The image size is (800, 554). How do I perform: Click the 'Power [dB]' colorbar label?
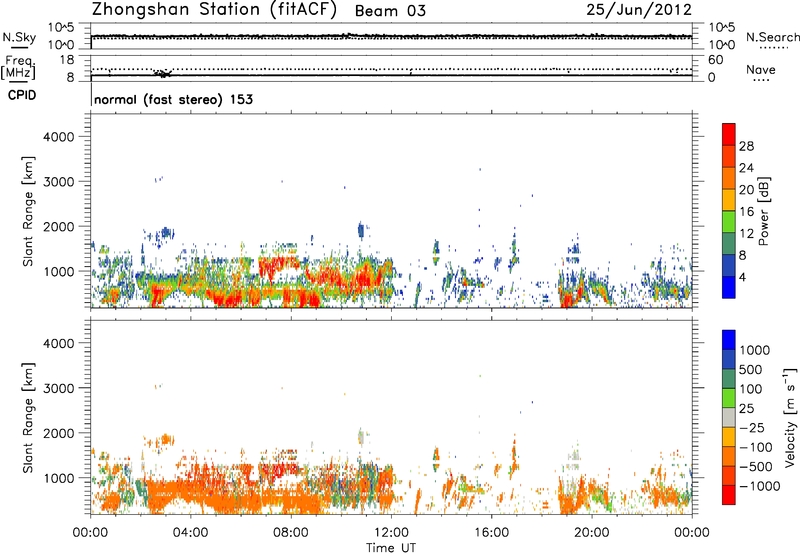click(x=763, y=211)
